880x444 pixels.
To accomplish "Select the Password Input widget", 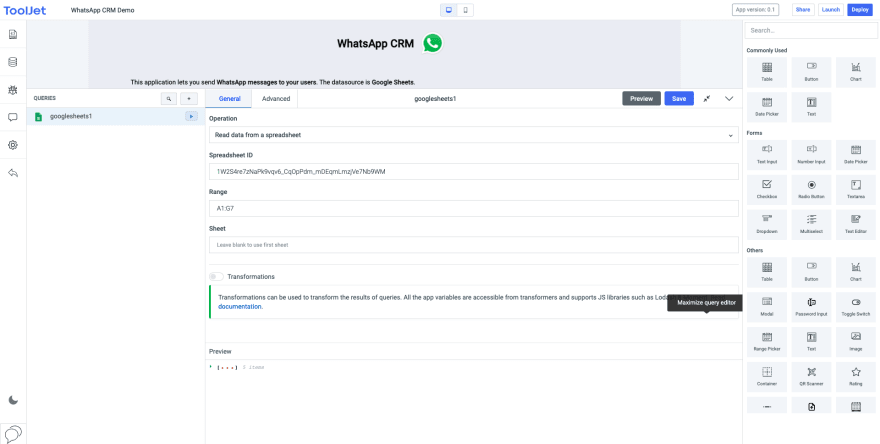I will click(x=812, y=306).
